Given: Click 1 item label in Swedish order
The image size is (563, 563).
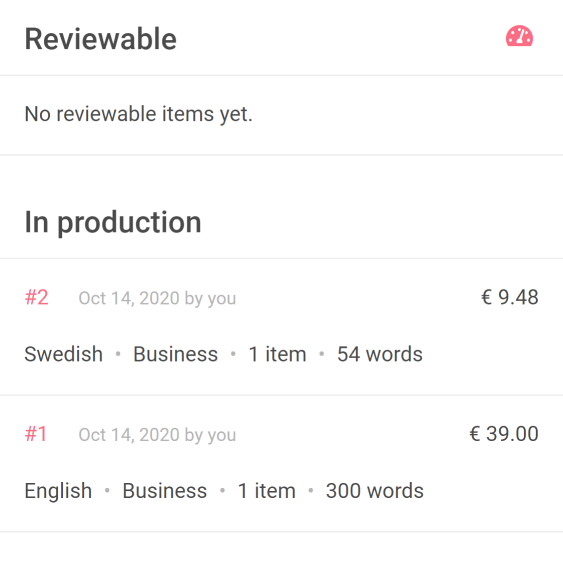Looking at the screenshot, I should pyautogui.click(x=277, y=354).
